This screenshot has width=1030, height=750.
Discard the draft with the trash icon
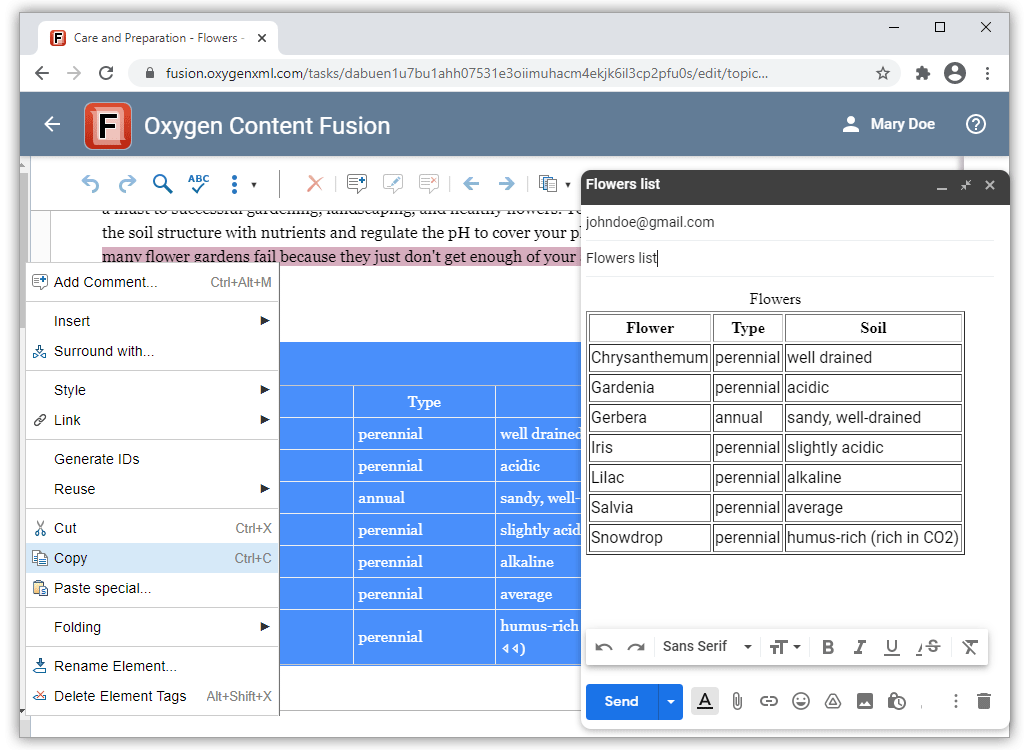984,701
